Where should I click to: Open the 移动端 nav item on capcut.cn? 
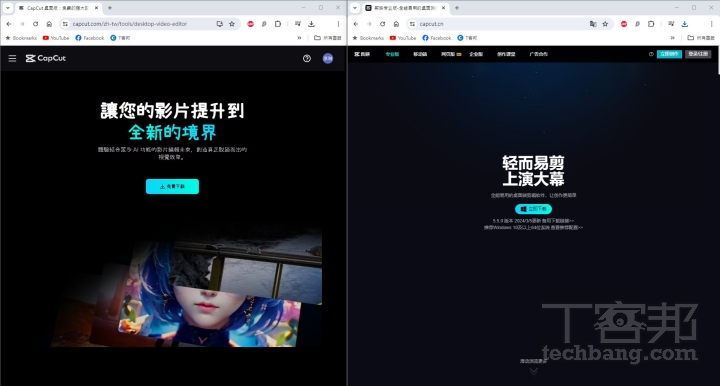[420, 54]
